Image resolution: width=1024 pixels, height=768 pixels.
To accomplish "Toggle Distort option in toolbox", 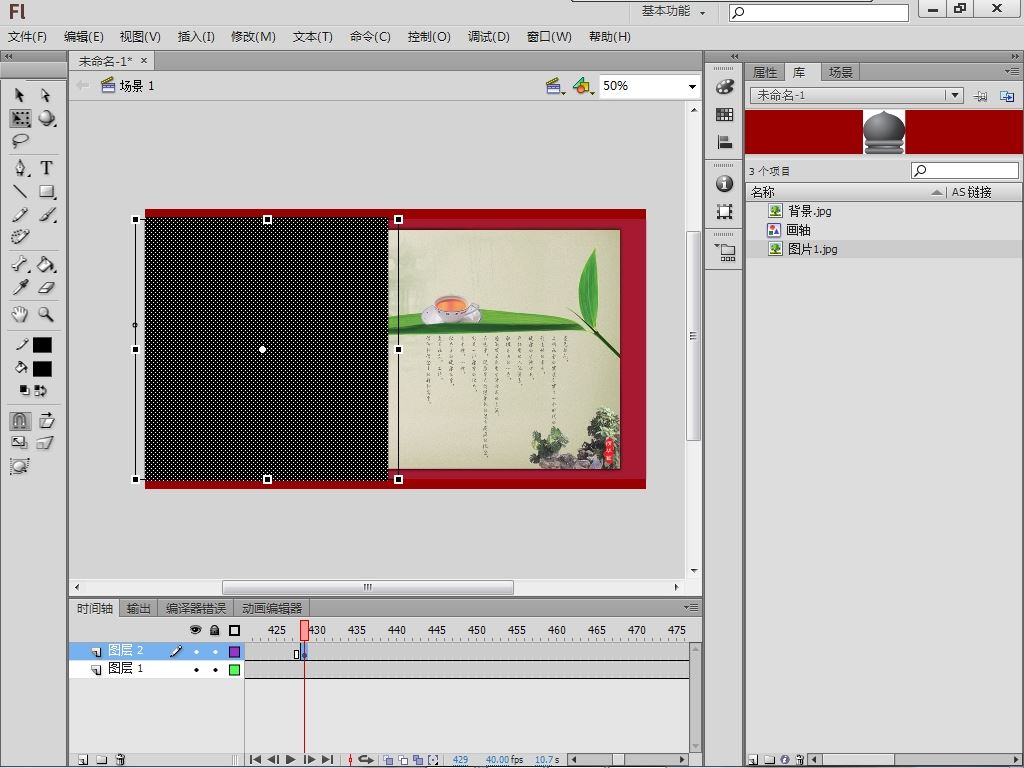I will coord(45,443).
